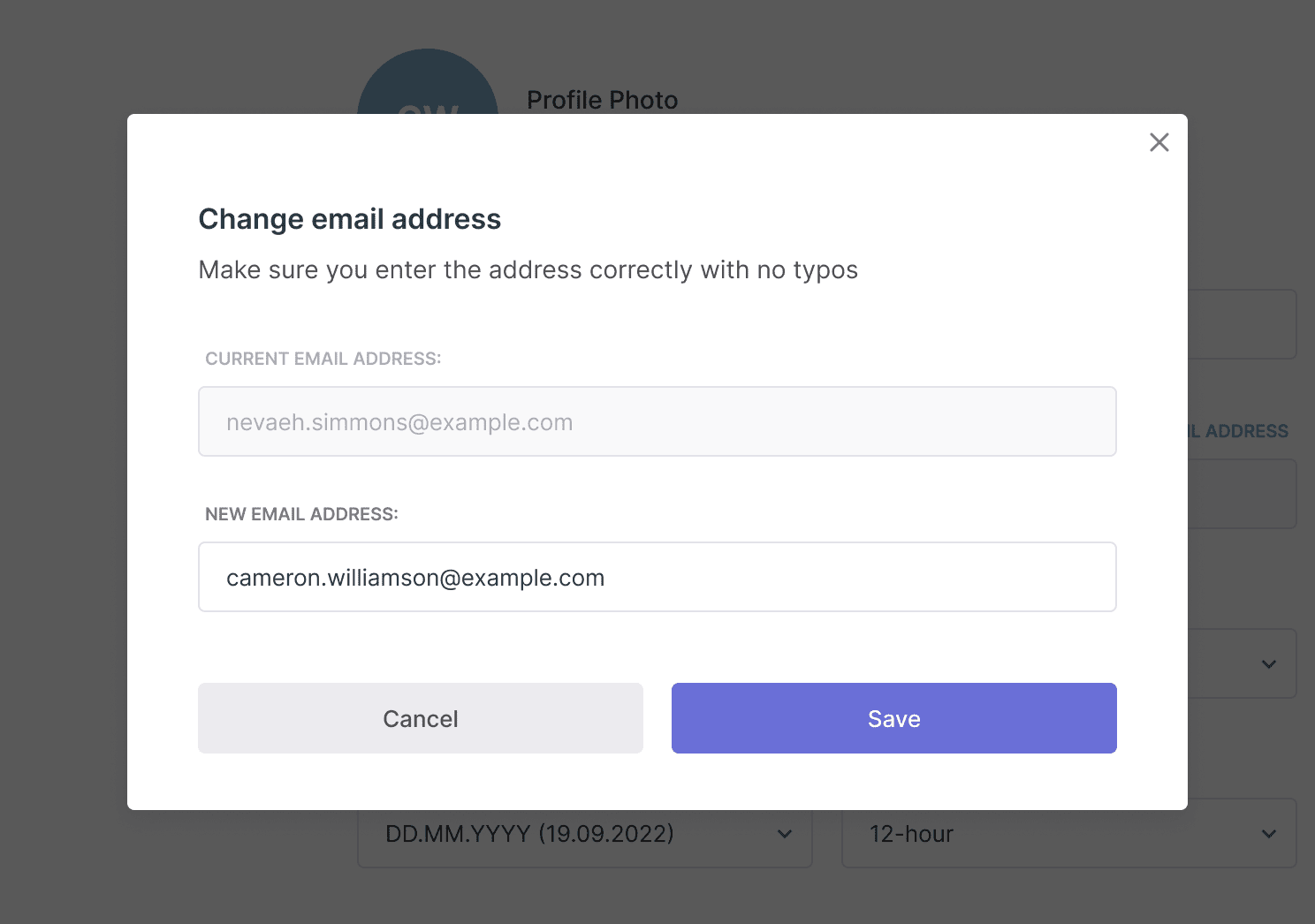Click the round profile avatar behind the dialog

coord(428,81)
